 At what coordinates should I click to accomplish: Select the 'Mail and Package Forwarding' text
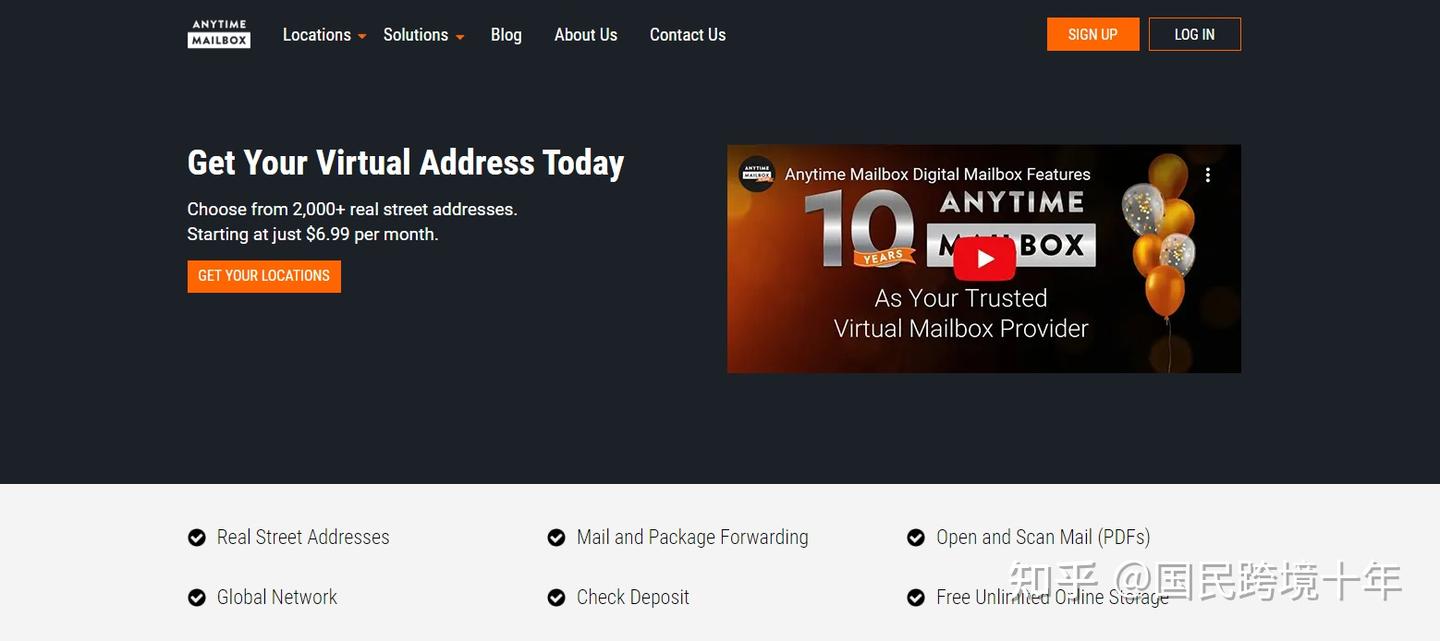click(x=692, y=537)
